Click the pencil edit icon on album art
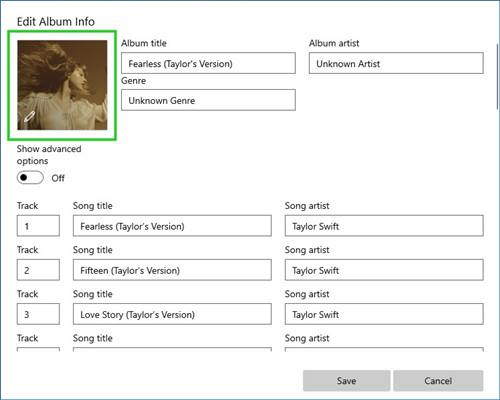Viewport: 500px width, 400px height. point(29,116)
